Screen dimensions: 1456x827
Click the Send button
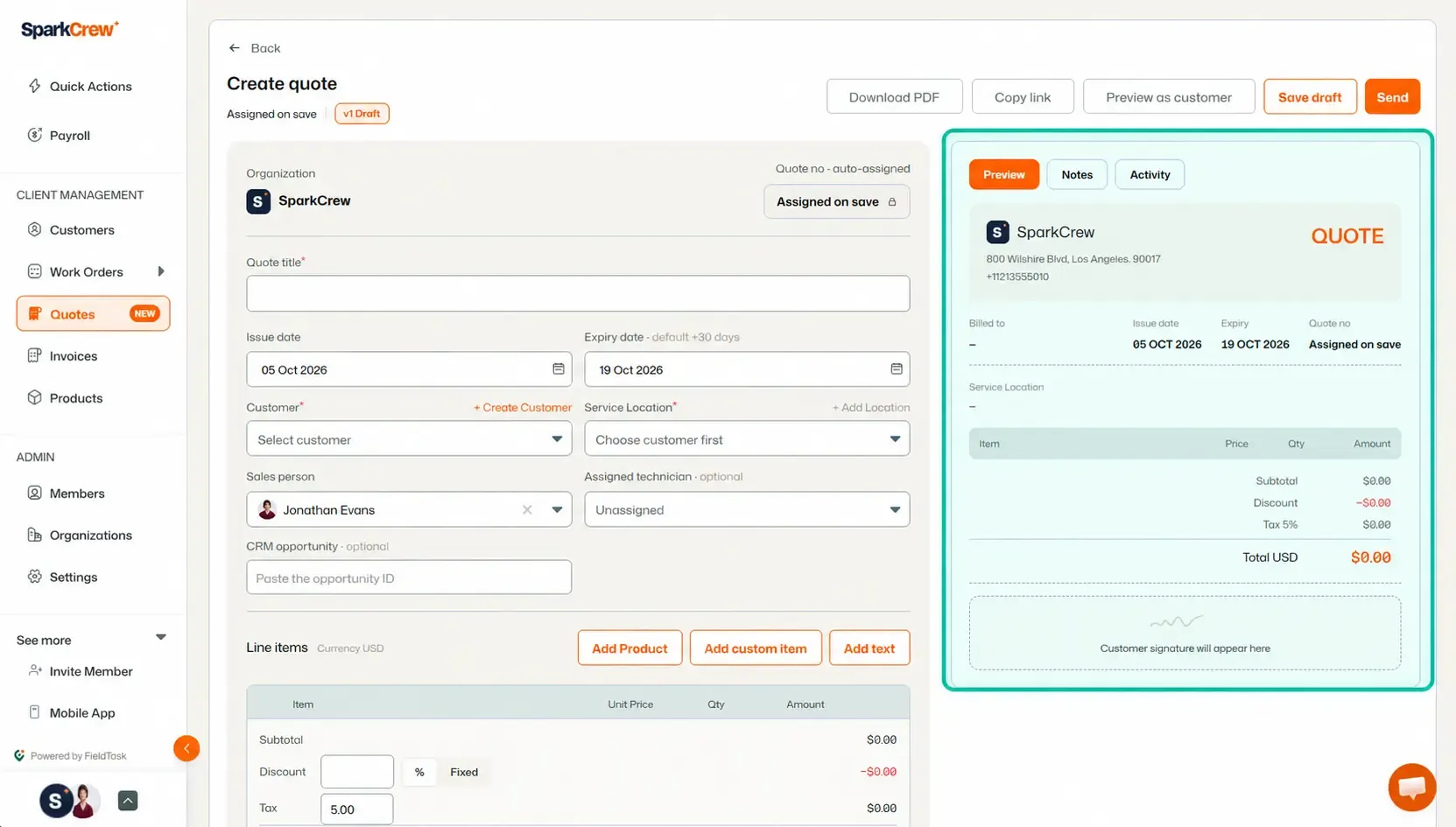pyautogui.click(x=1392, y=96)
